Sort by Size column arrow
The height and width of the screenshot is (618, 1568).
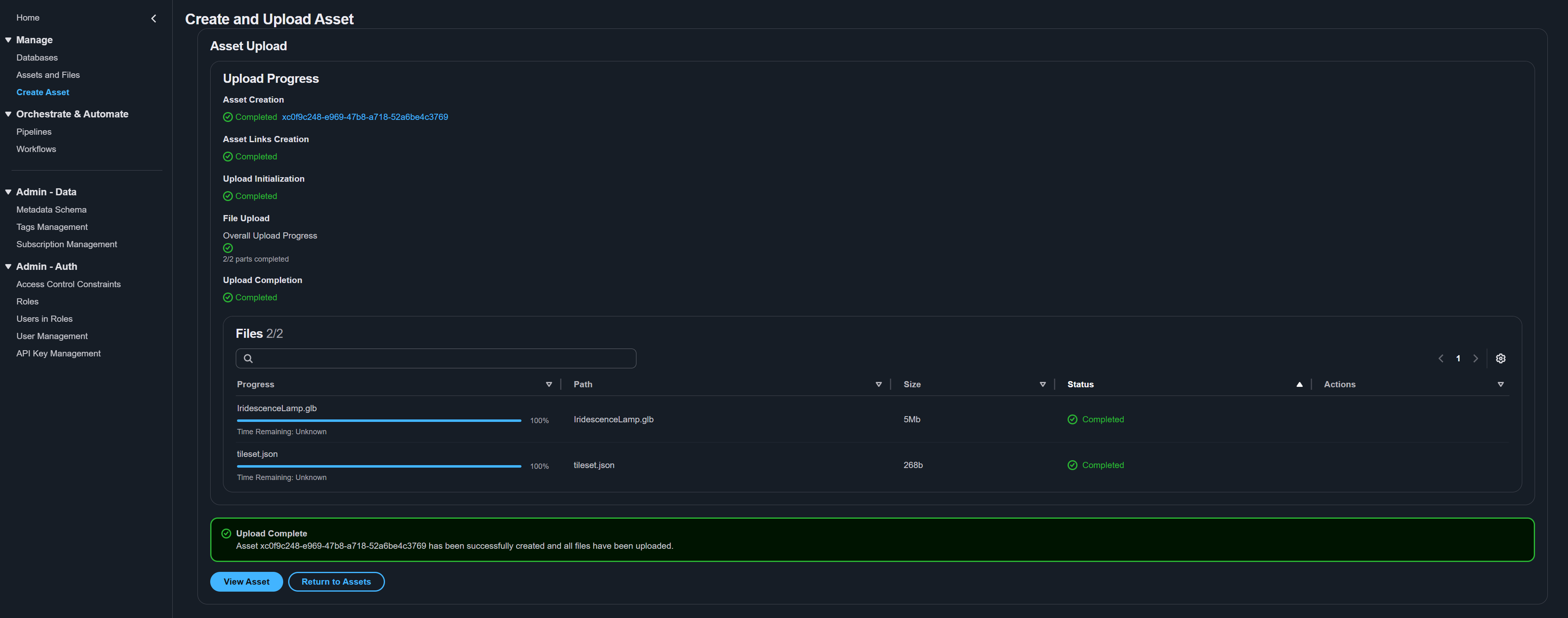1042,384
